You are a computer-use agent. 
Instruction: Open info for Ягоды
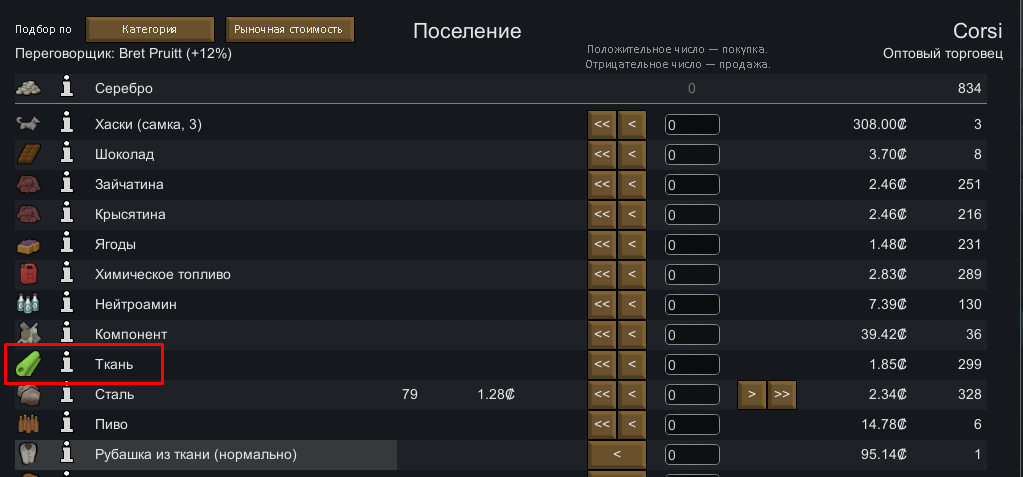point(68,244)
